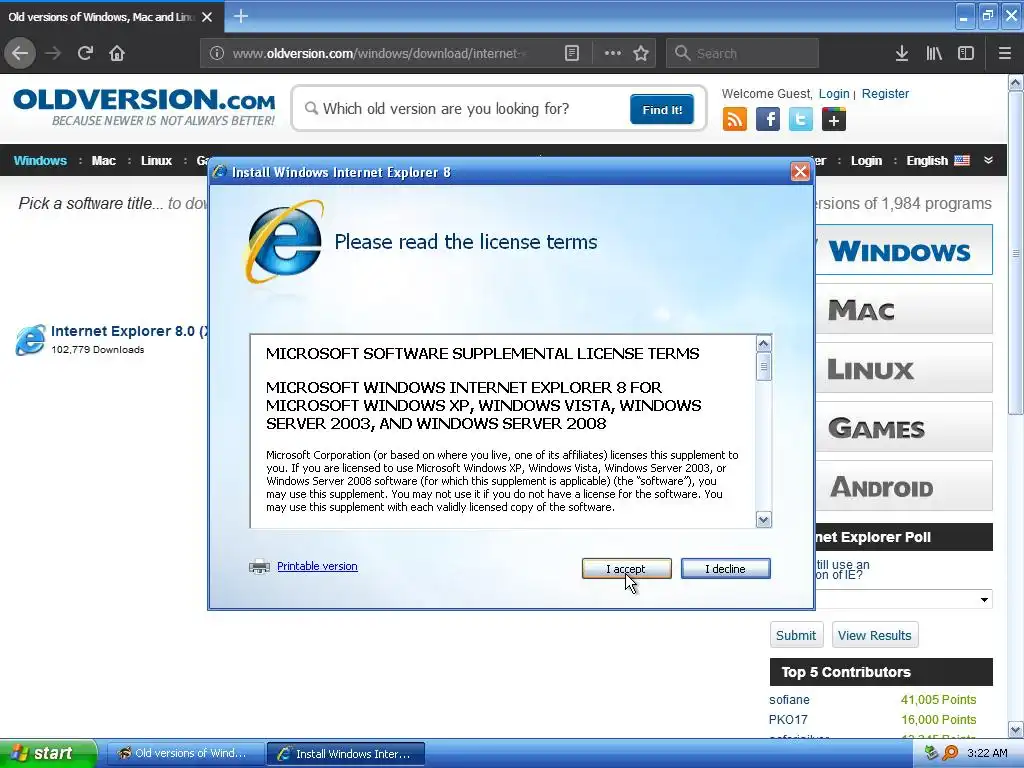This screenshot has width=1024, height=768.
Task: Open the Windows menu in site navigation
Action: (x=40, y=161)
